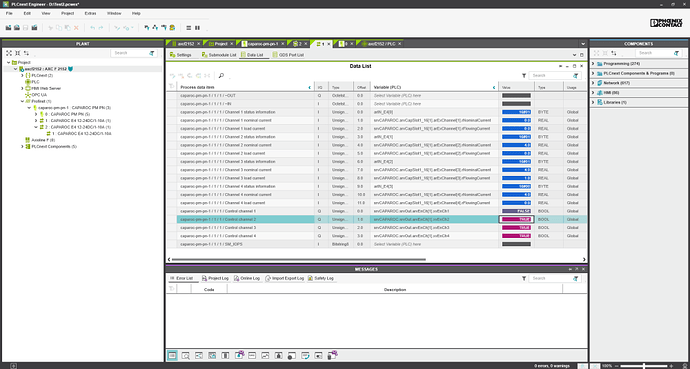Click the magnifier window icon in bottom bar

pyautogui.click(x=186, y=355)
